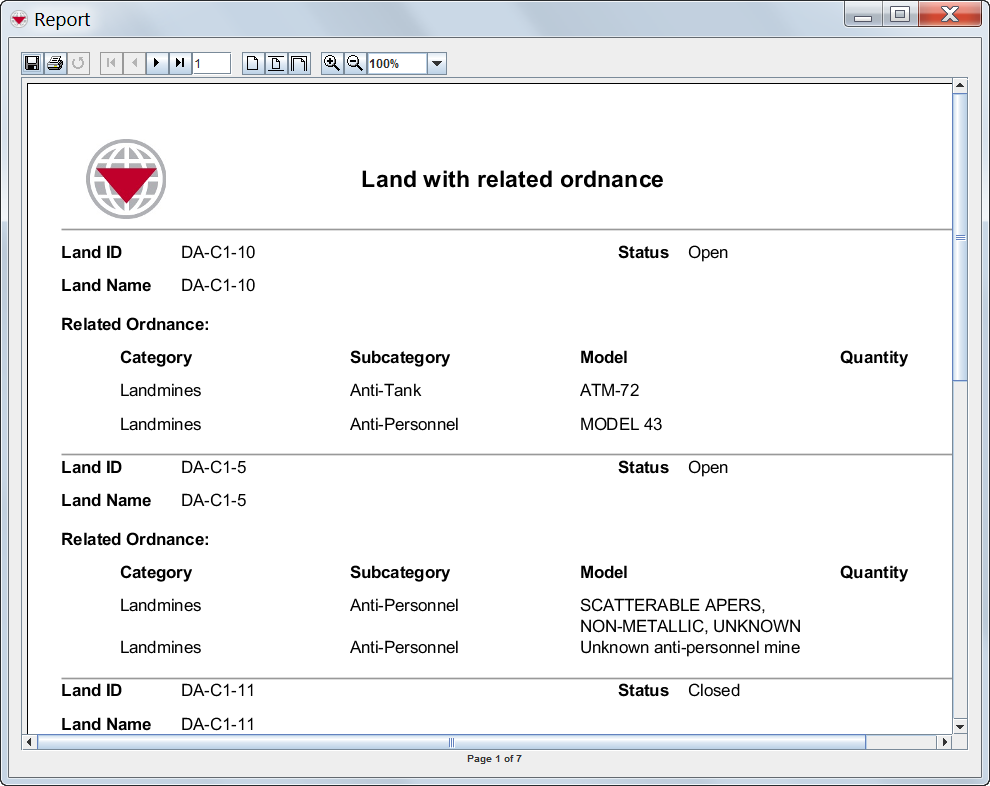
Task: Maximize the Report window
Action: point(899,15)
